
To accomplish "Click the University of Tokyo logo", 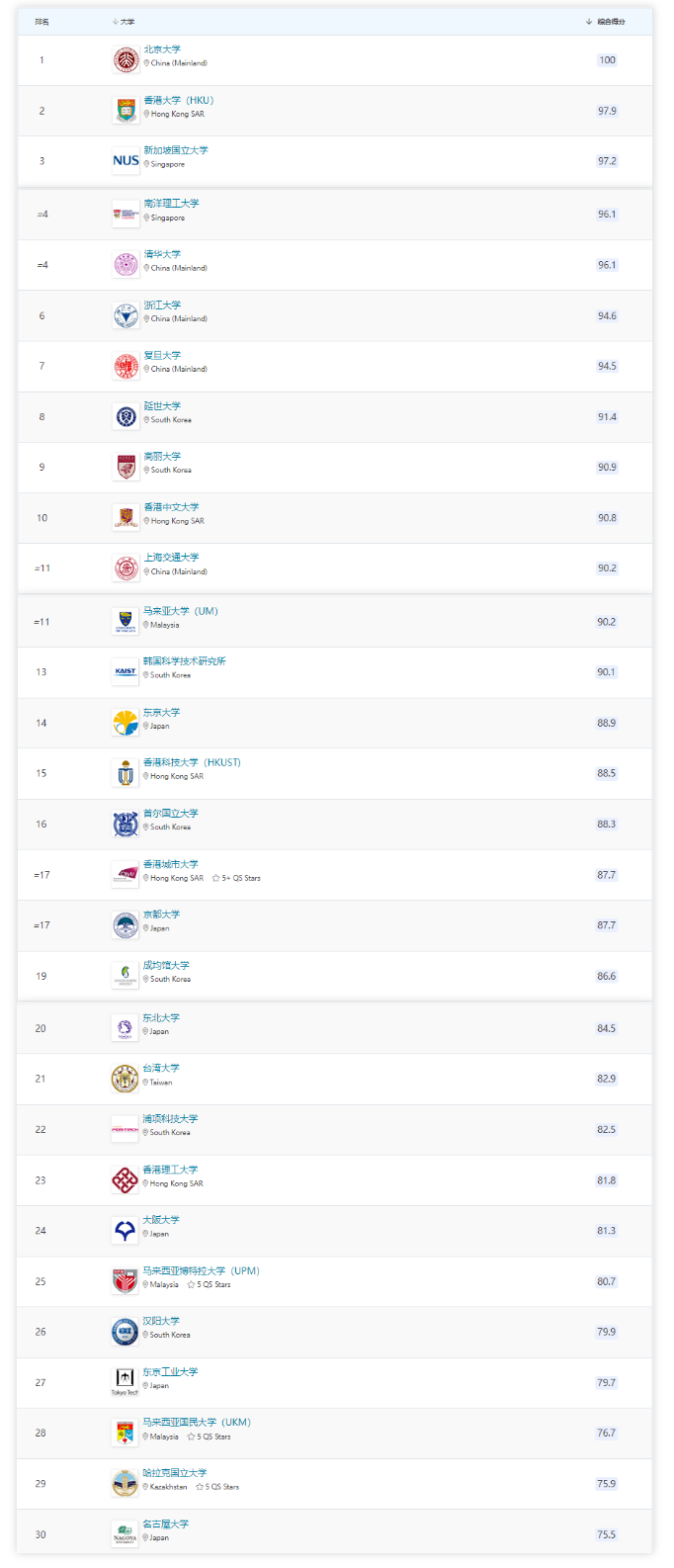I will (x=126, y=723).
